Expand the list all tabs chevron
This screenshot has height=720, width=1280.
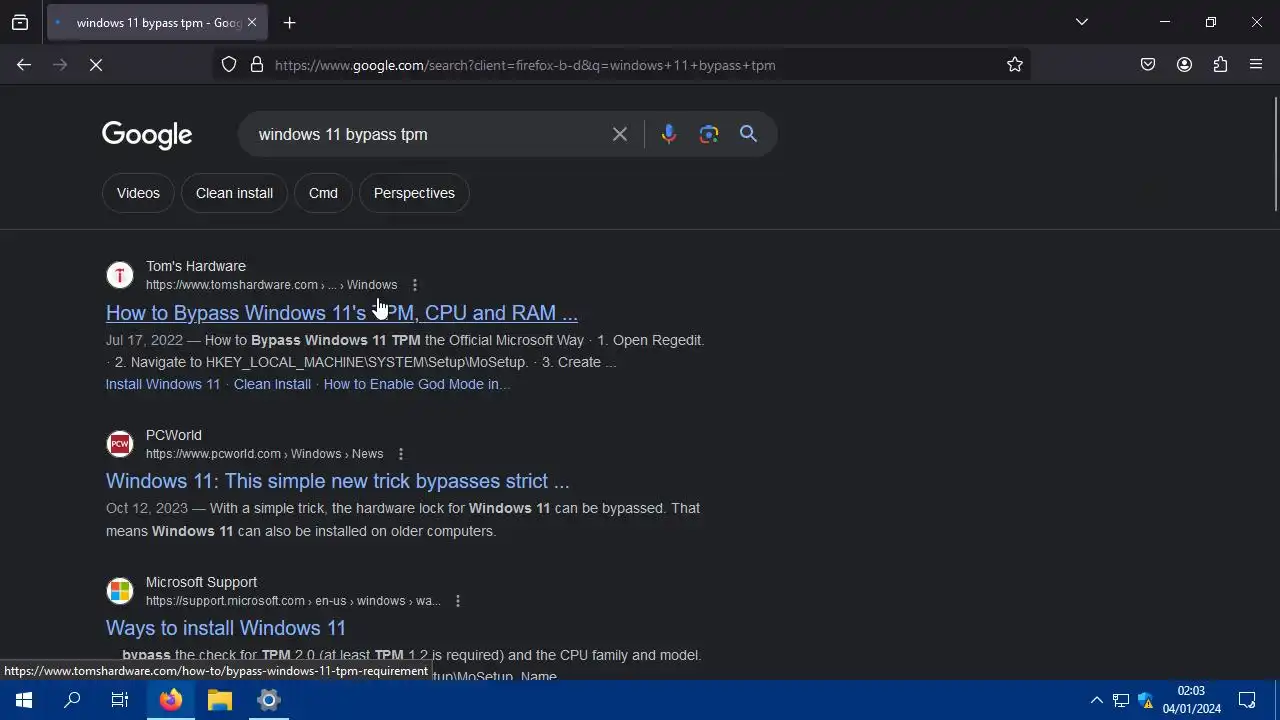[x=1082, y=22]
